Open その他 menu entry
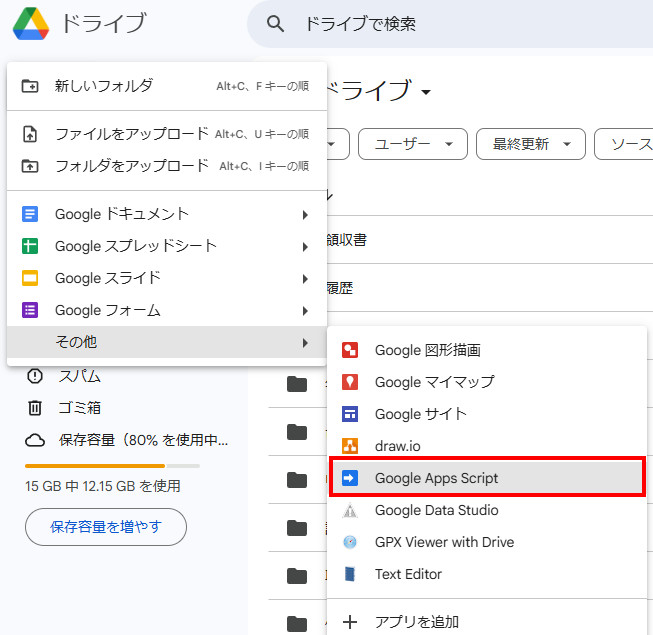The height and width of the screenshot is (635, 653). click(x=167, y=342)
